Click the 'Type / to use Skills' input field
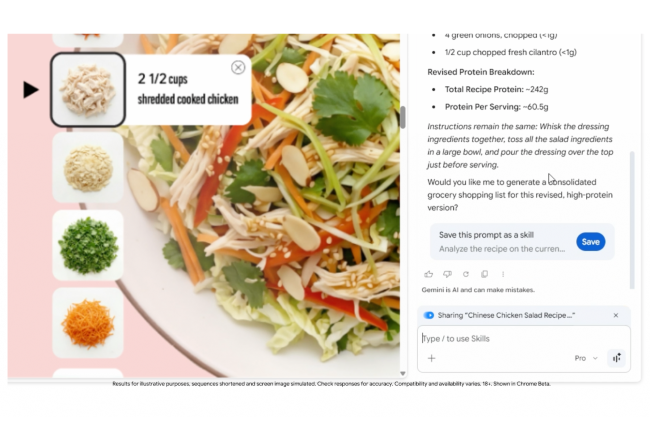Image resolution: width=650 pixels, height=433 pixels. pyautogui.click(x=524, y=339)
